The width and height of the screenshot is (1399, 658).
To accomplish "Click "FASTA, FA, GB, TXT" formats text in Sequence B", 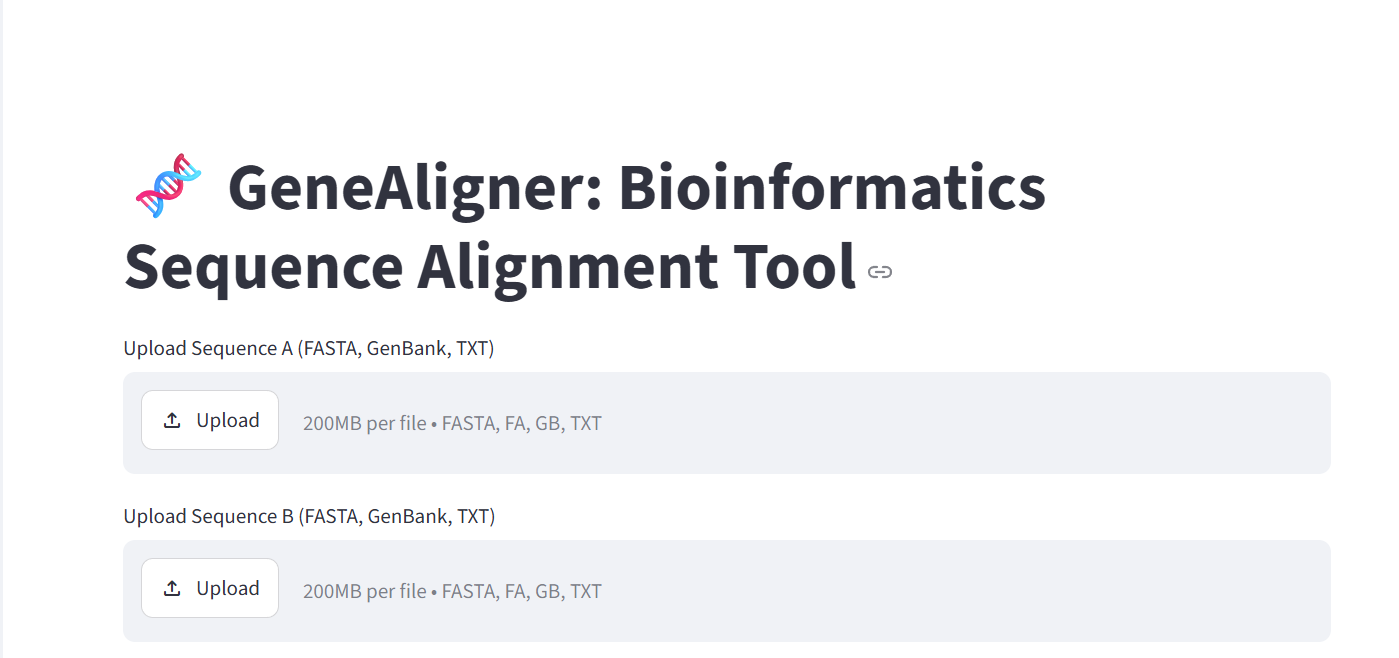I will pos(522,591).
